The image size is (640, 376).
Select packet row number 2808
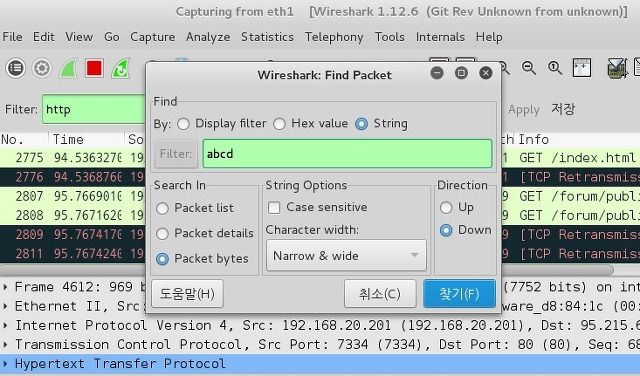click(320, 215)
